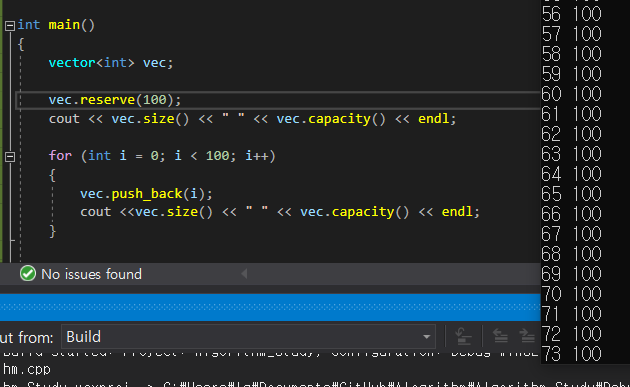
Task: Click the green No issues found check icon
Action: coord(28,274)
